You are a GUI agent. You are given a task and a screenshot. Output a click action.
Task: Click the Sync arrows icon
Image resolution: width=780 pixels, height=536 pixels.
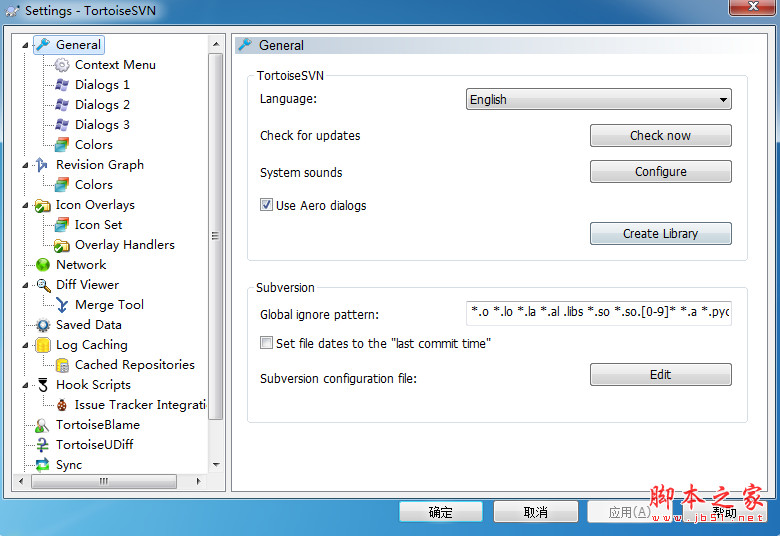pyautogui.click(x=43, y=465)
